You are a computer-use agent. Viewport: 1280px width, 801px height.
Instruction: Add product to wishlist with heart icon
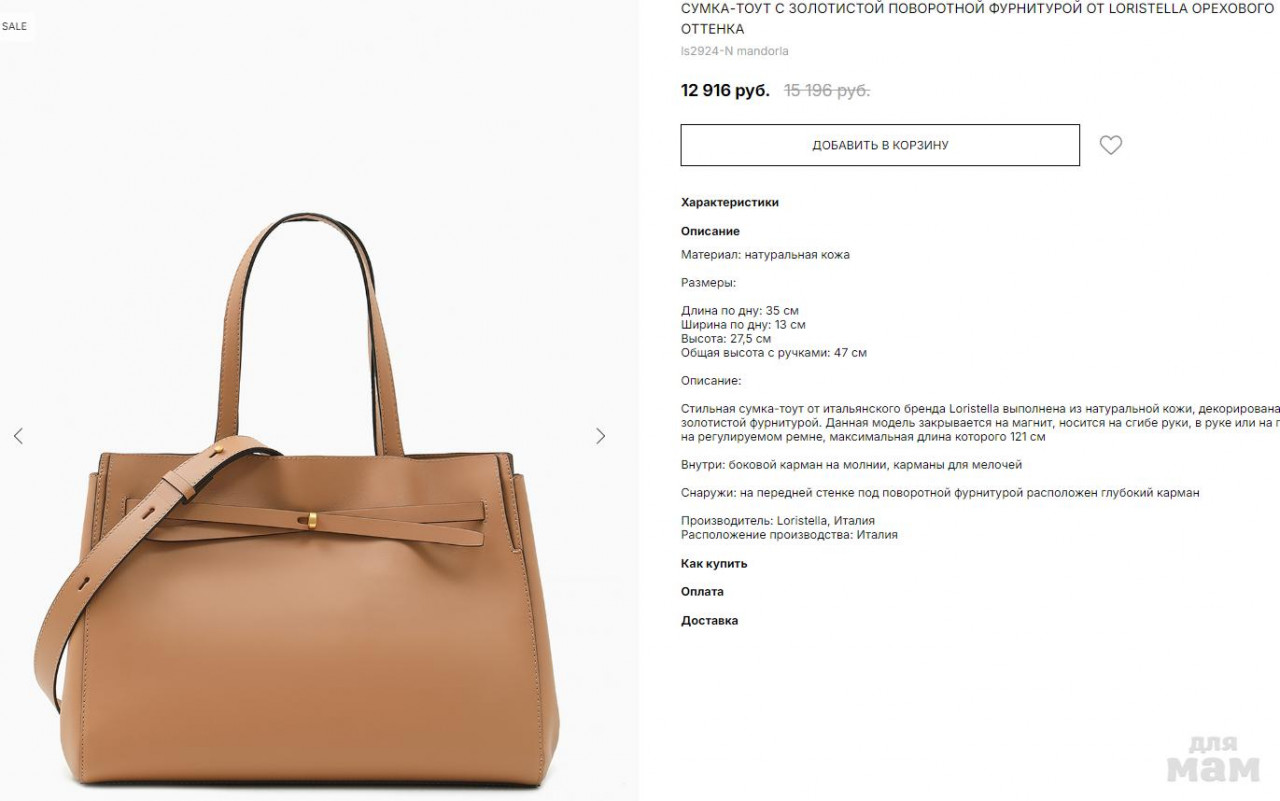click(1111, 145)
